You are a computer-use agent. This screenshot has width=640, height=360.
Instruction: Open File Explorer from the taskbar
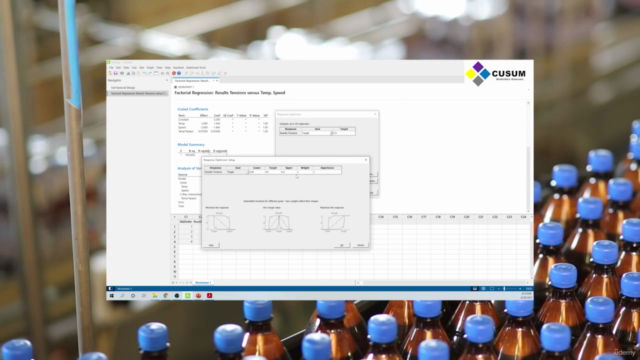tap(155, 296)
